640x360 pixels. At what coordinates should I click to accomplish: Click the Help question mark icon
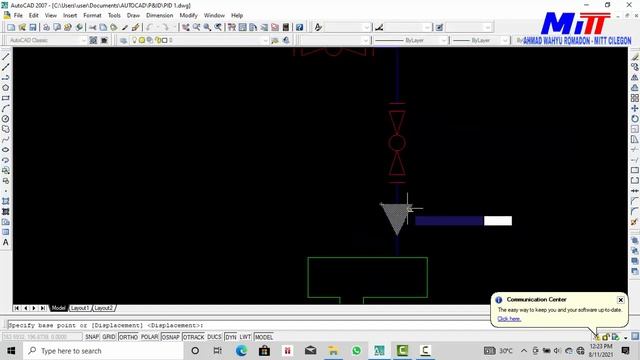(300, 27)
